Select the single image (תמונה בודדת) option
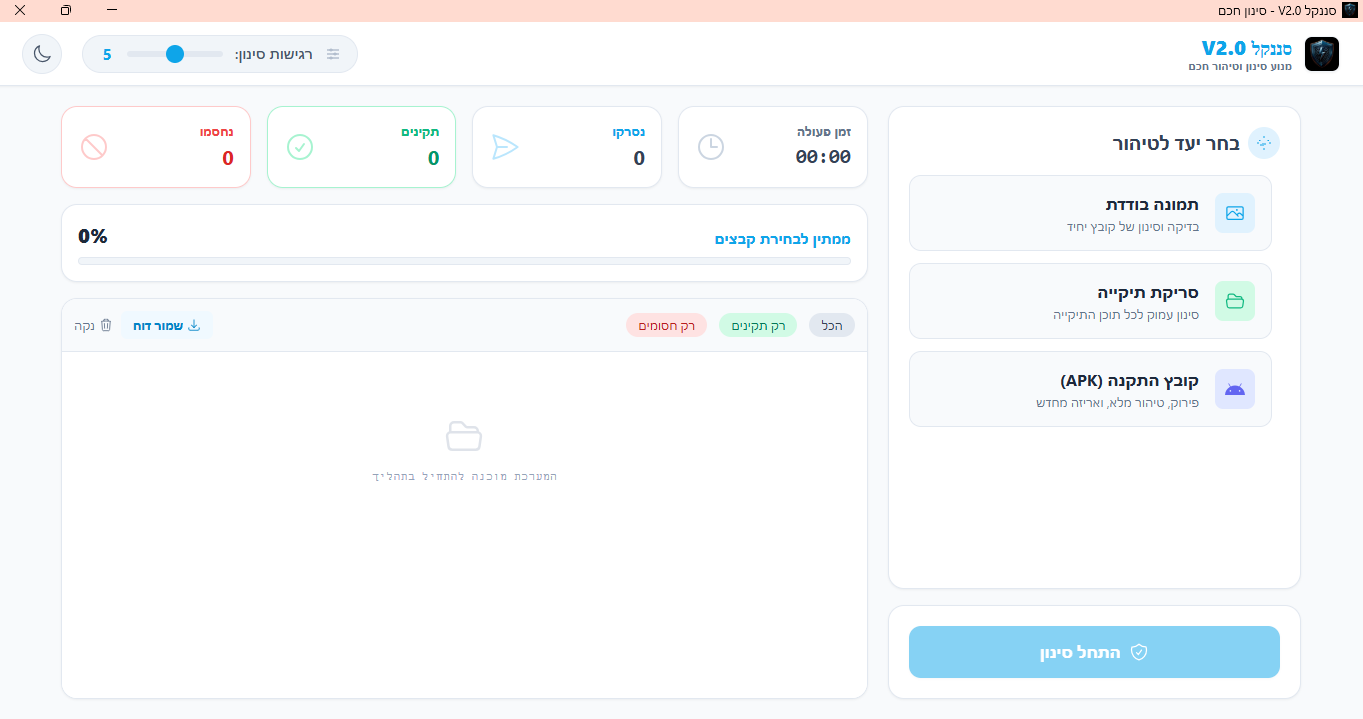Screen dimensions: 1363x719 click(1090, 213)
